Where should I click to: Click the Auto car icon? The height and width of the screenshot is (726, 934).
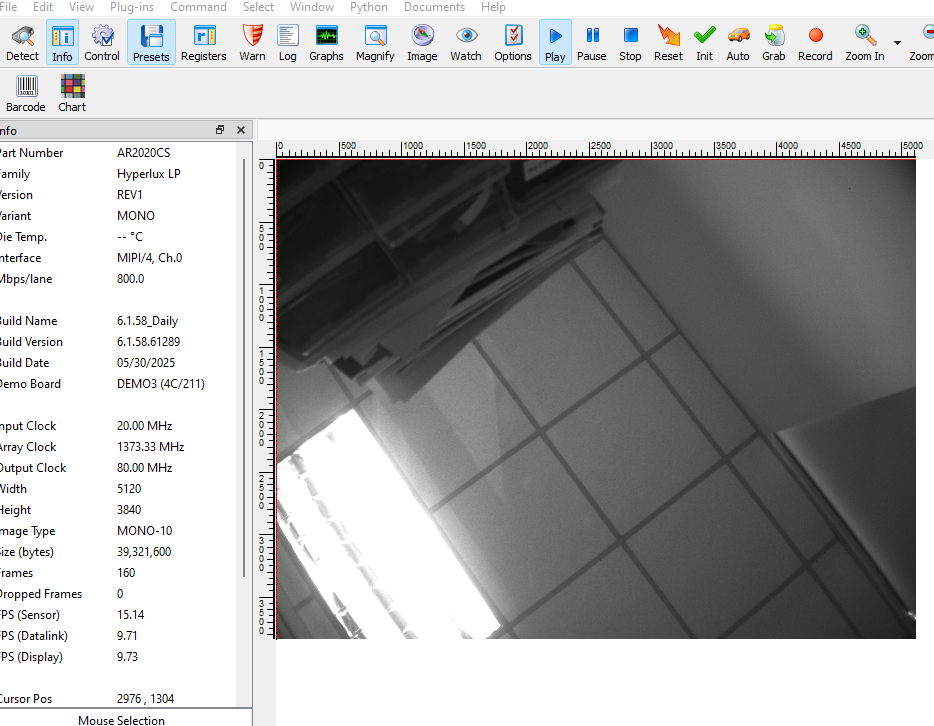[x=738, y=42]
